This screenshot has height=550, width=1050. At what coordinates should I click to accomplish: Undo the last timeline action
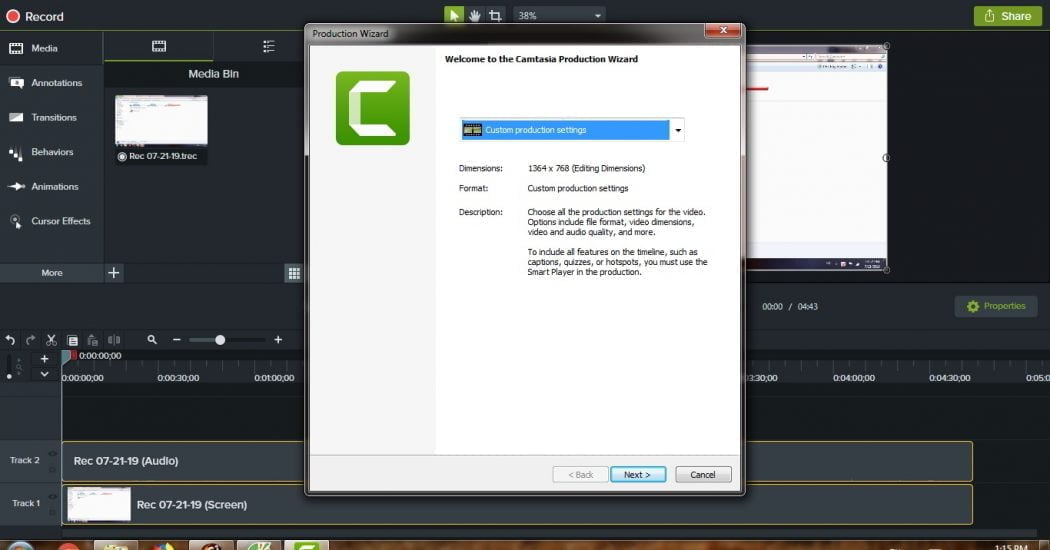10,340
